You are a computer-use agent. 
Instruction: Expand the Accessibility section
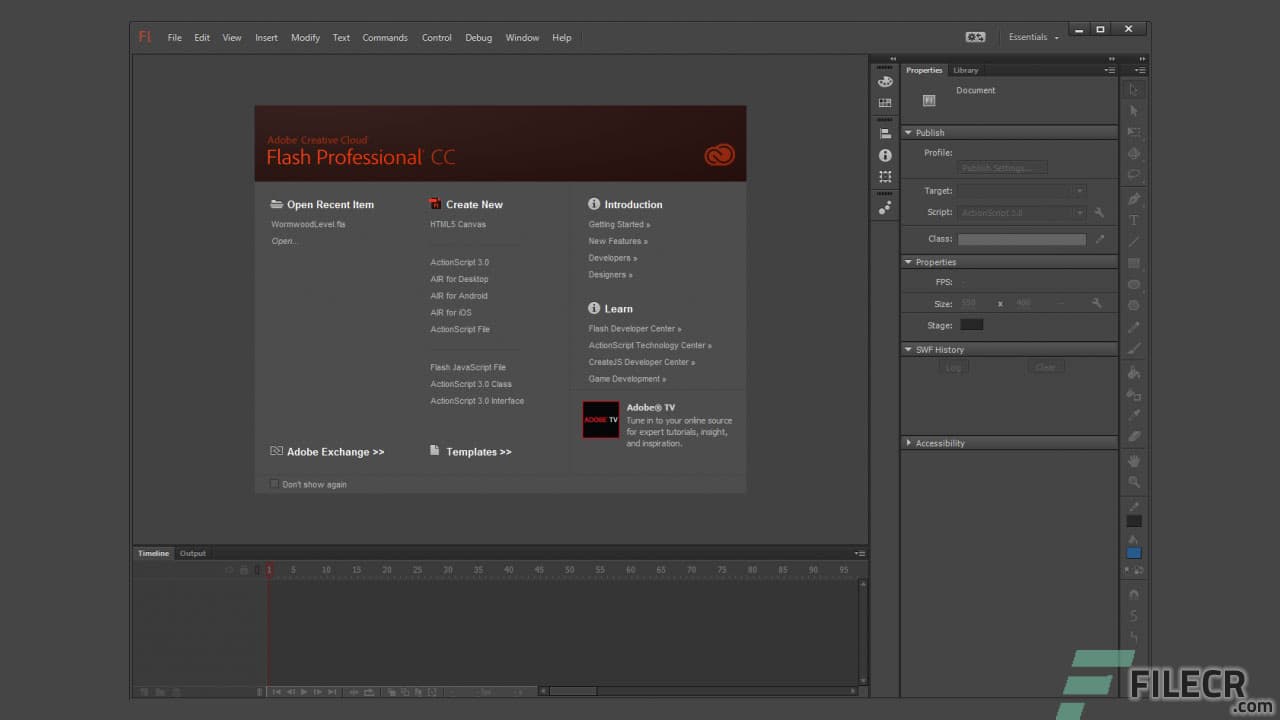pos(908,443)
